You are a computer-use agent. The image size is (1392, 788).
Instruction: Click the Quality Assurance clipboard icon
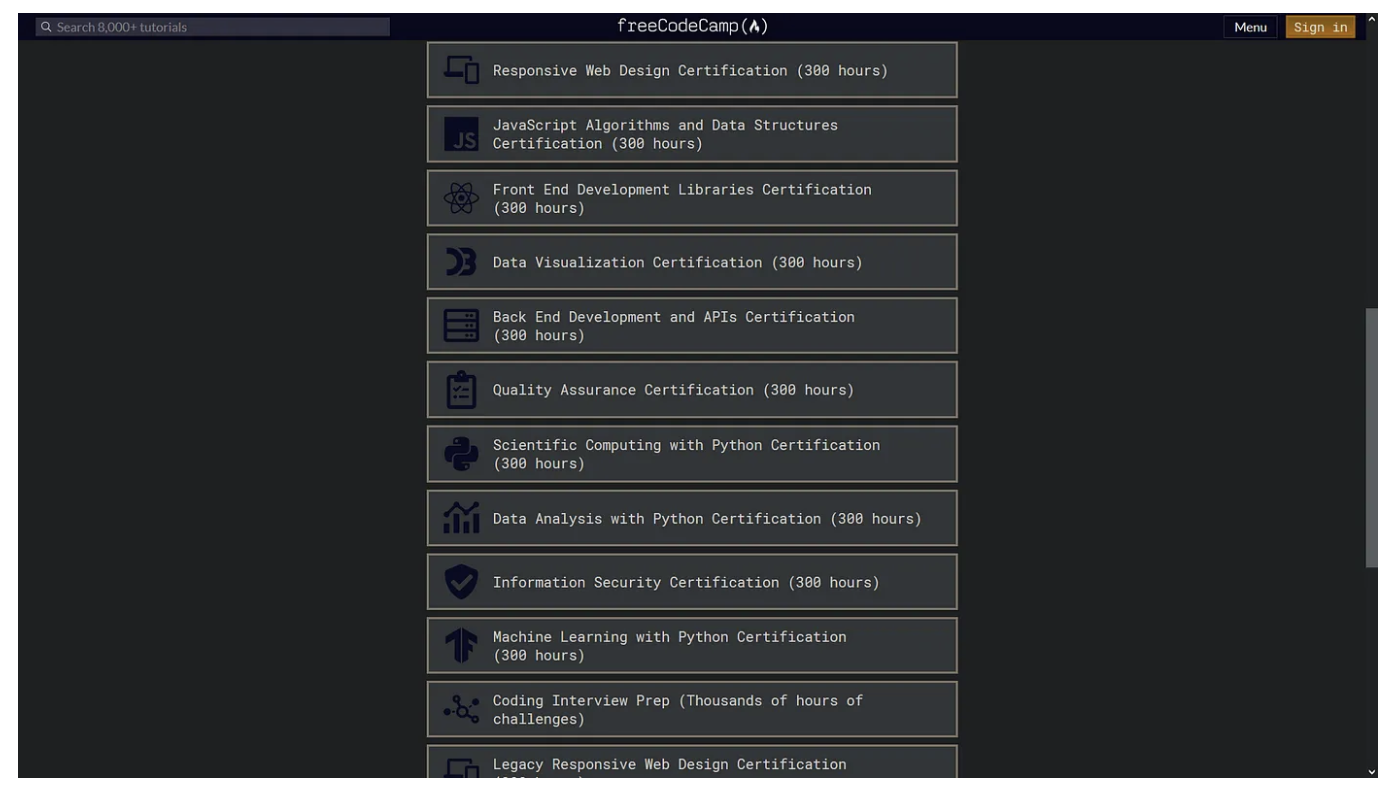tap(461, 390)
